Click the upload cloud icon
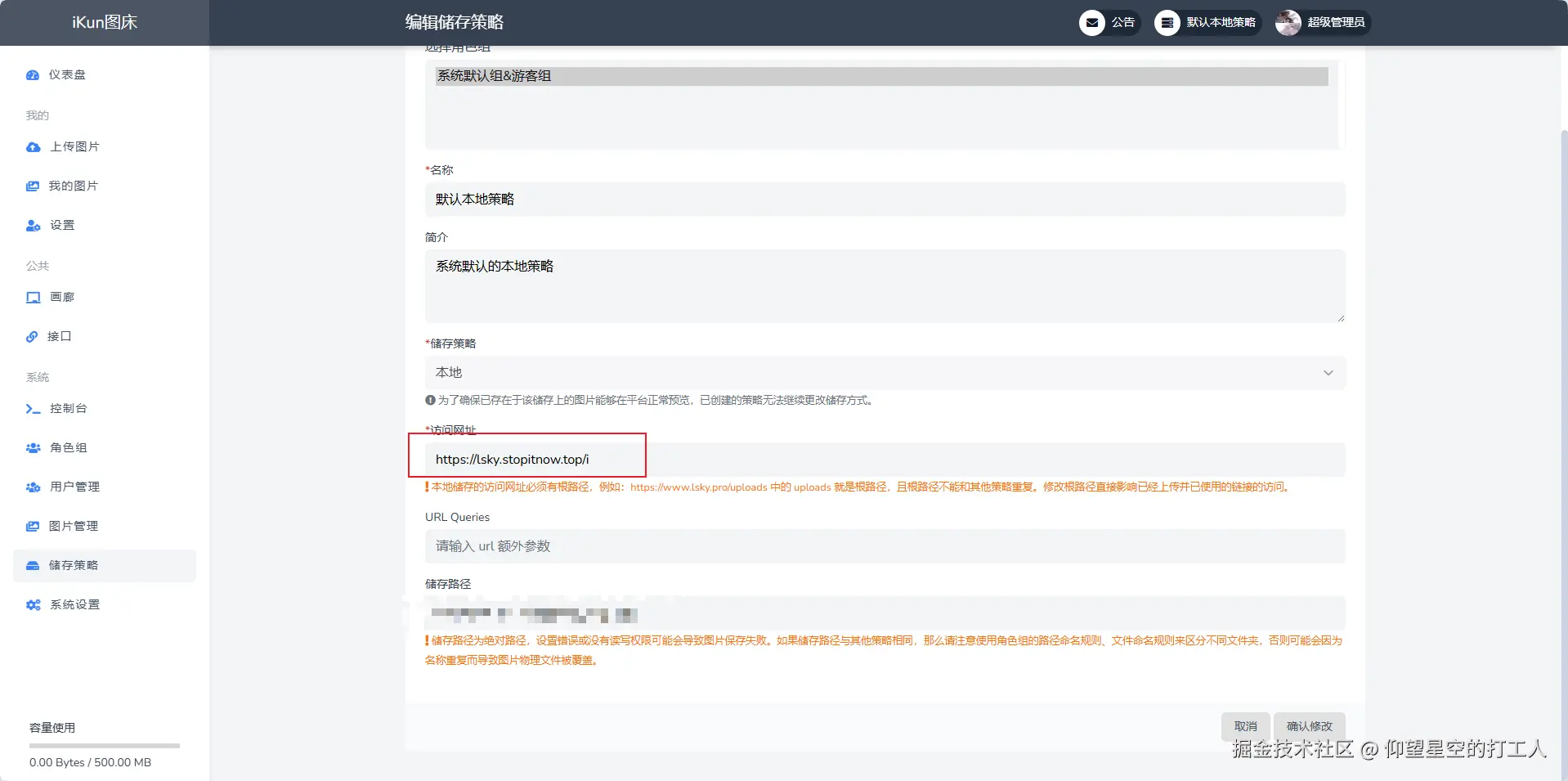The width and height of the screenshot is (1568, 781). point(33,147)
